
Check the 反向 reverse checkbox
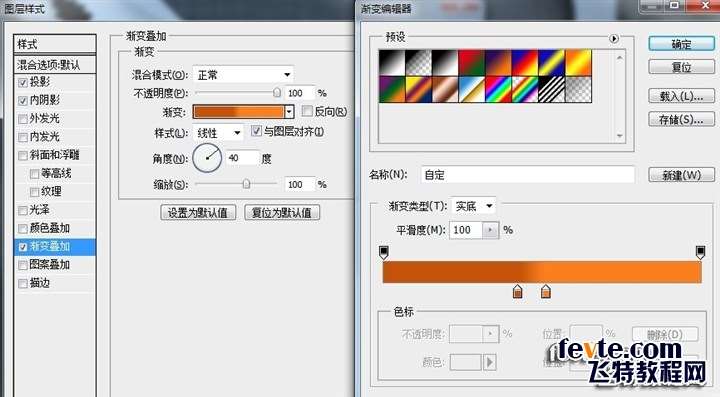pos(307,111)
